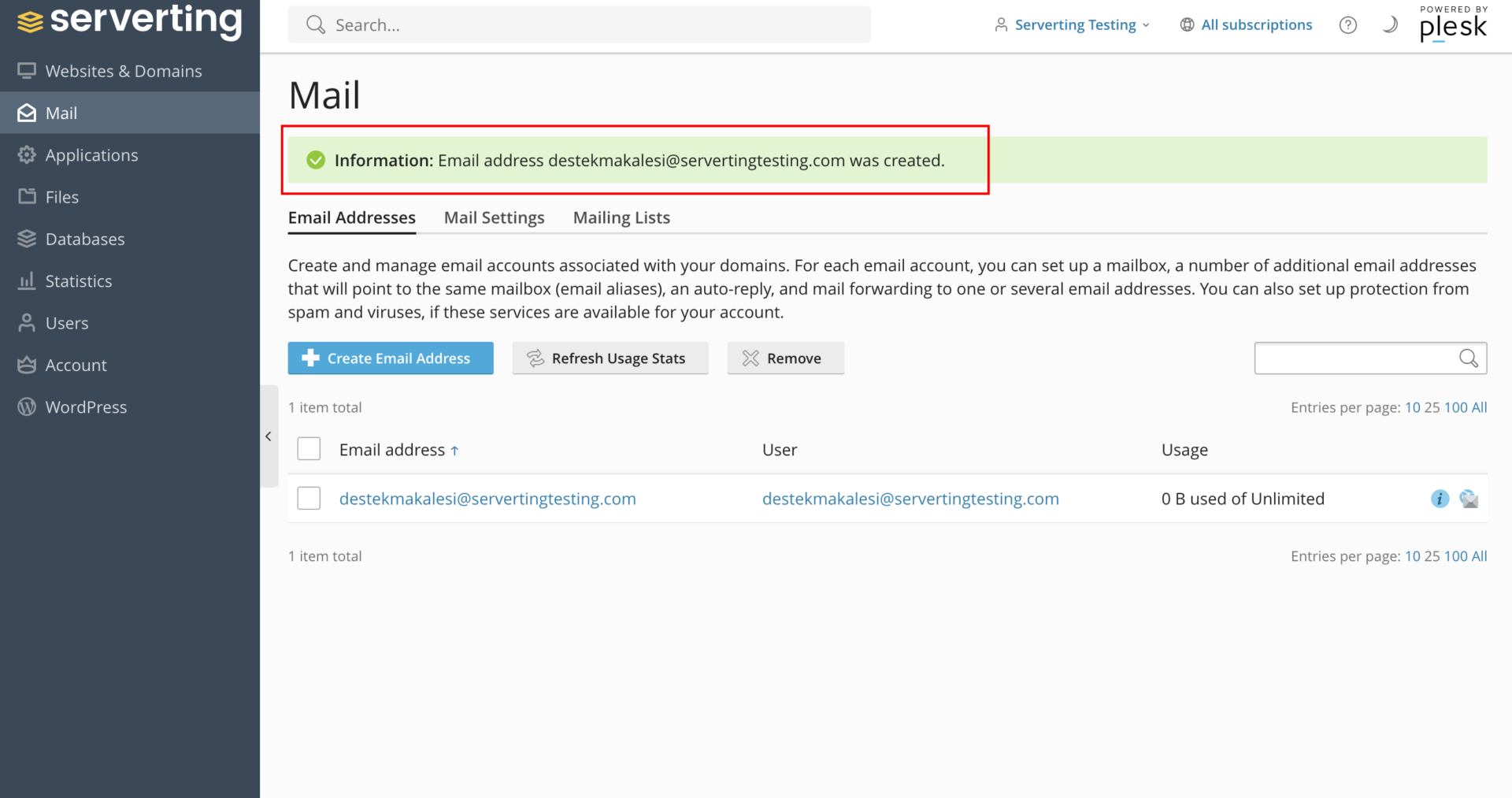
Task: Set bottom entries per page to 10
Action: (1413, 556)
